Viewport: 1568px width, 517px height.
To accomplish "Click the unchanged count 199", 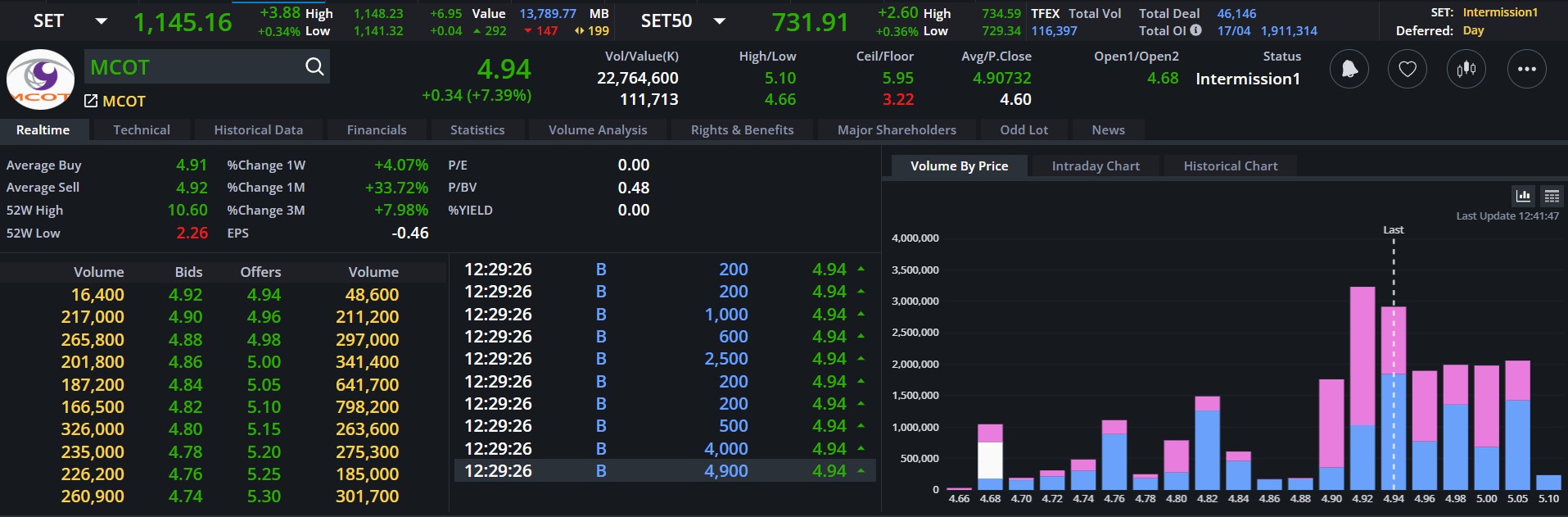I will point(599,31).
